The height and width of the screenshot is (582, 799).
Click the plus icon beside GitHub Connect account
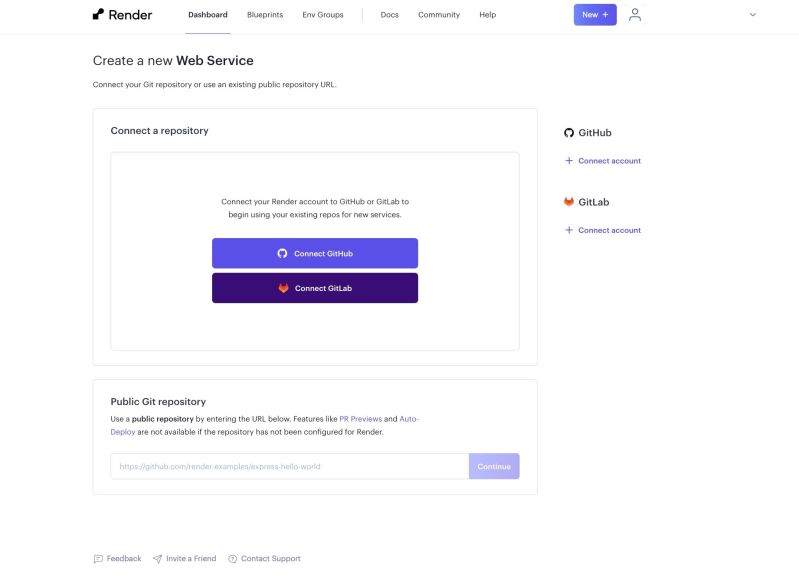click(569, 161)
